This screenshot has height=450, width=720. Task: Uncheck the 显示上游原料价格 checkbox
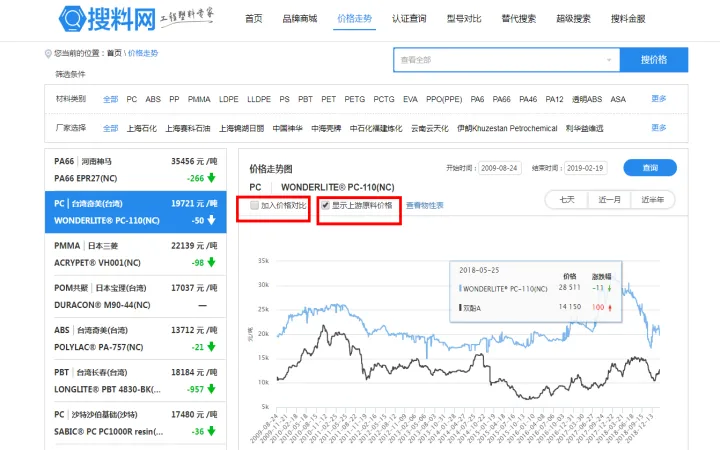[x=325, y=205]
